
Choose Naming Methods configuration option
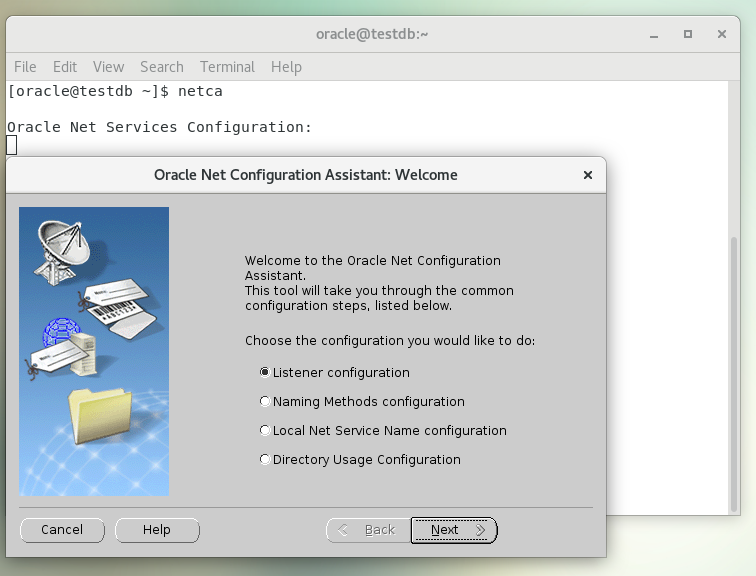[x=265, y=401]
